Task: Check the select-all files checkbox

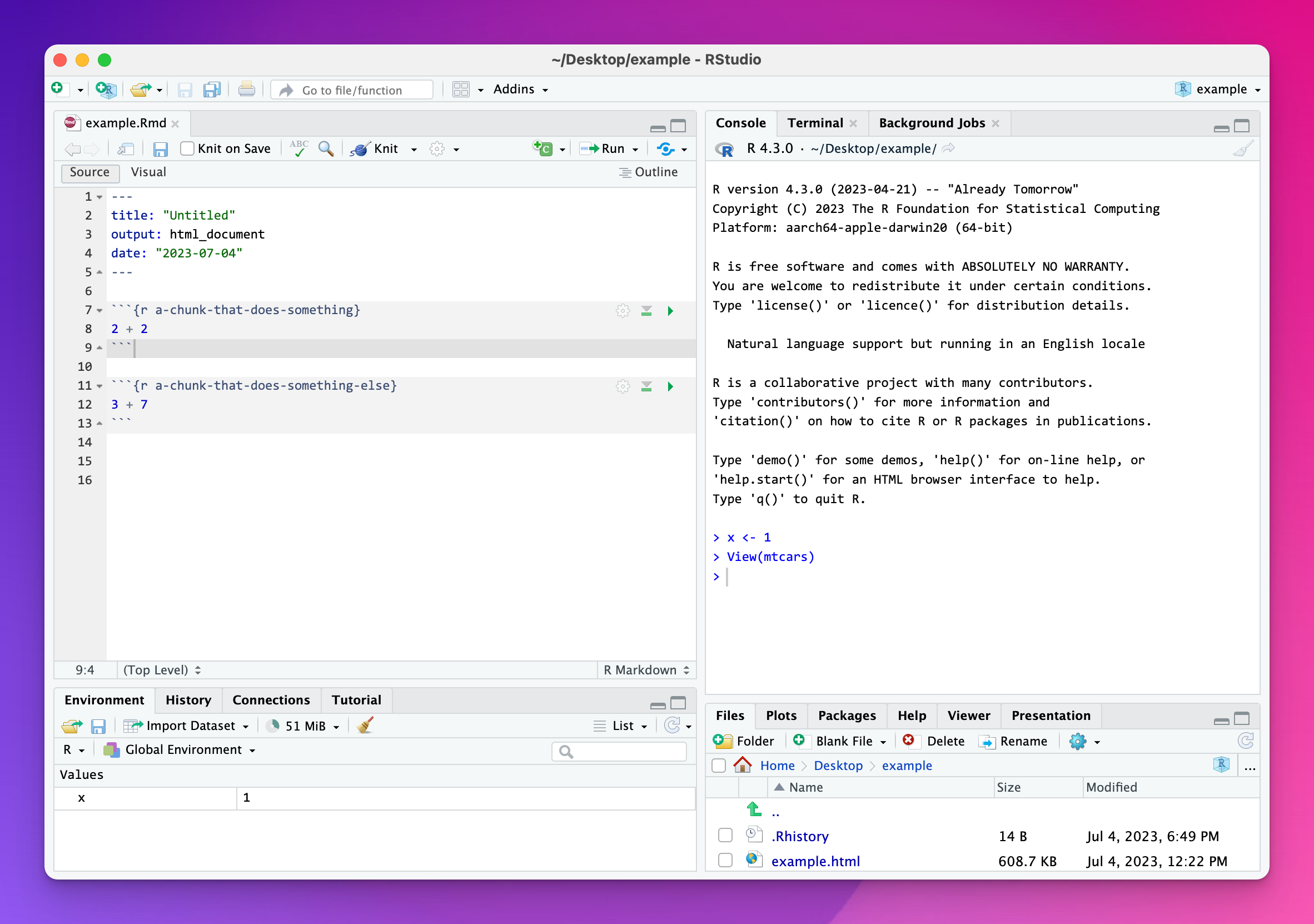Action: 719,766
